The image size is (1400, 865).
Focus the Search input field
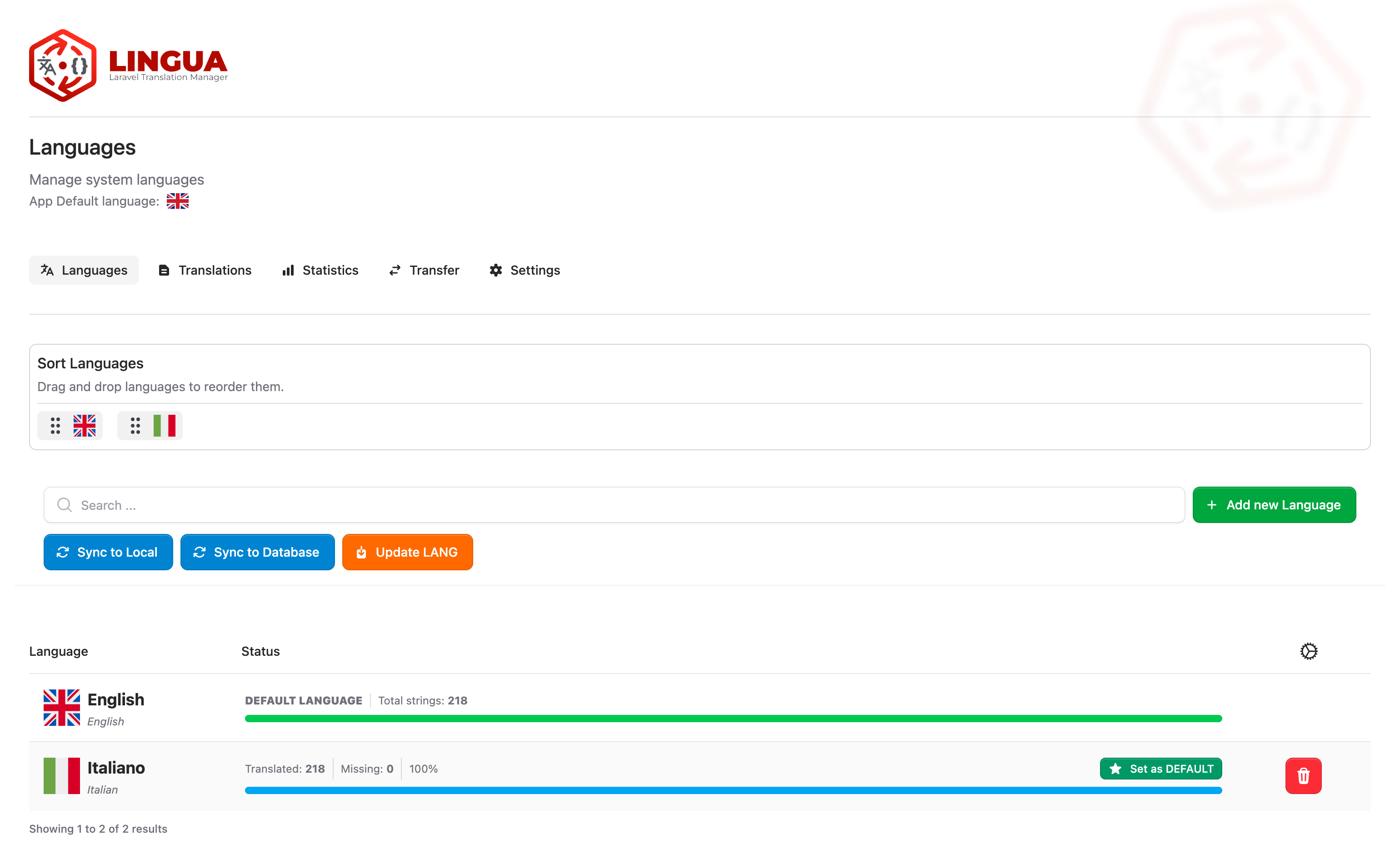click(615, 505)
